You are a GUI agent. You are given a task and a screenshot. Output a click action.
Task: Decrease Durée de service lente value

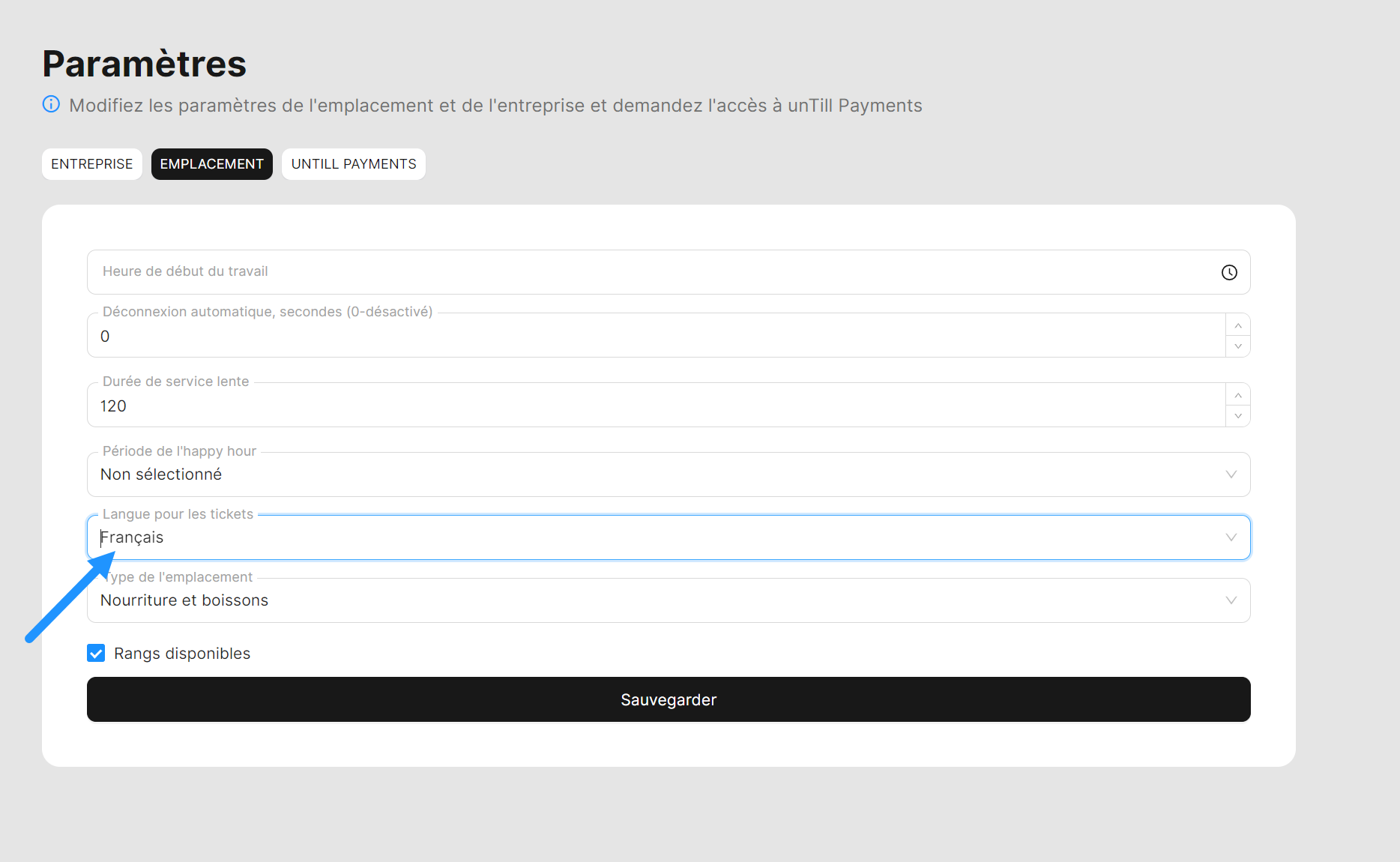[x=1238, y=415]
